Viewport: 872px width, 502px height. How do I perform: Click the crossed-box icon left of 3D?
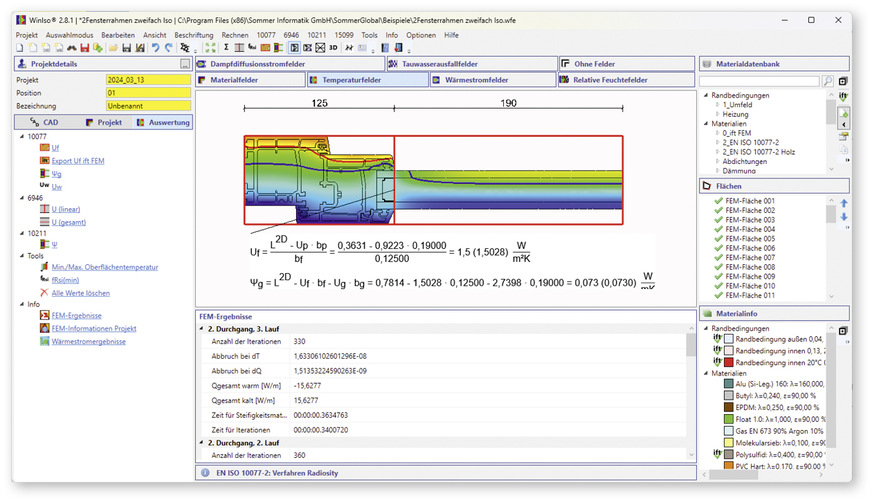(320, 48)
